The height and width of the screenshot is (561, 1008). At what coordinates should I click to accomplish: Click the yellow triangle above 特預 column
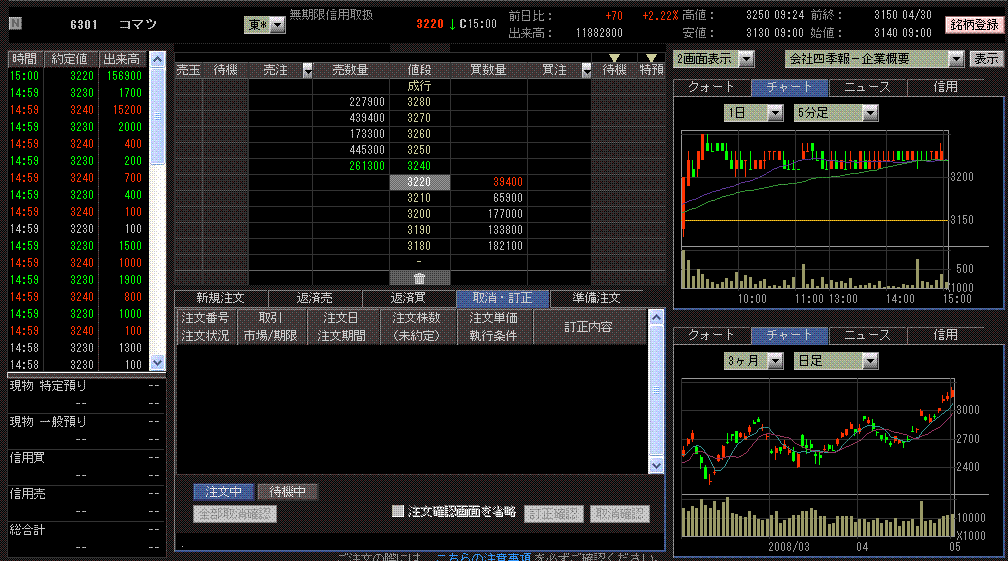tap(651, 58)
